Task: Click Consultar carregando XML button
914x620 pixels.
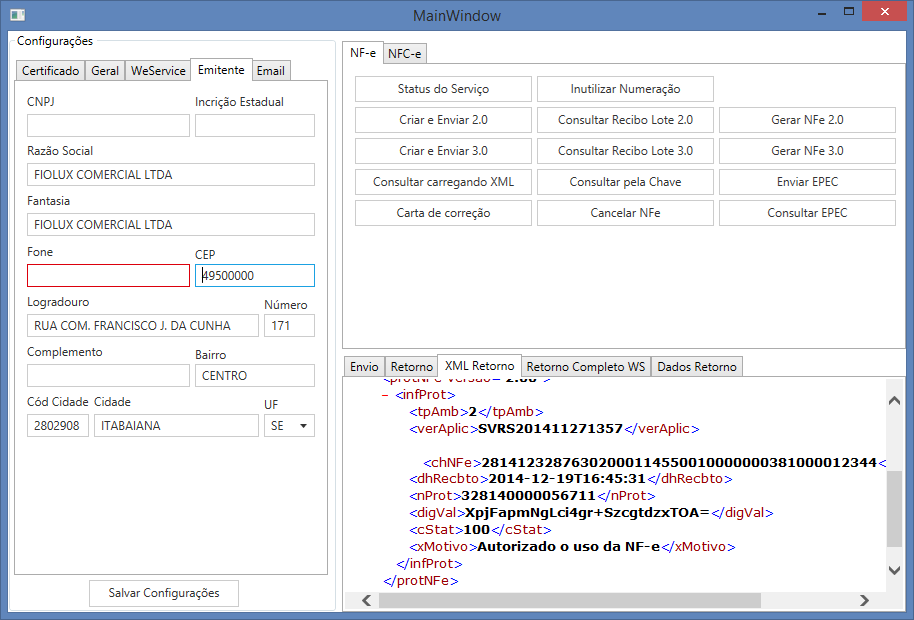Action: (x=443, y=182)
